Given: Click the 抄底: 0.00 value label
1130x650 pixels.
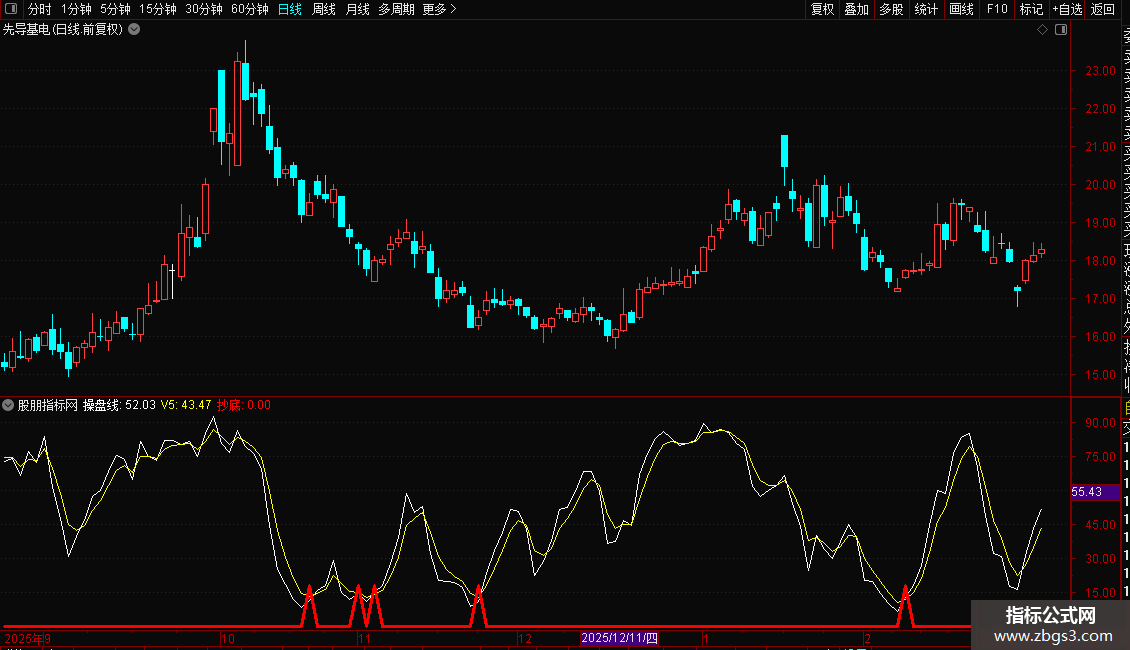Looking at the screenshot, I should pyautogui.click(x=244, y=405).
